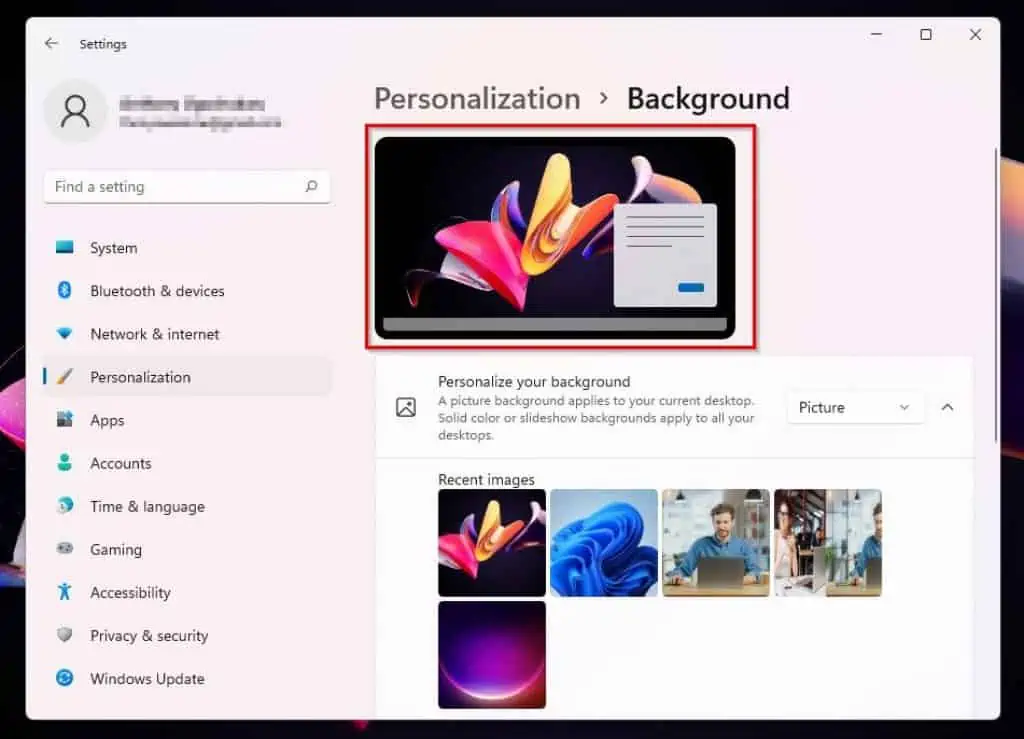The width and height of the screenshot is (1024, 739).
Task: Open the Picture background type dropdown
Action: click(x=855, y=407)
